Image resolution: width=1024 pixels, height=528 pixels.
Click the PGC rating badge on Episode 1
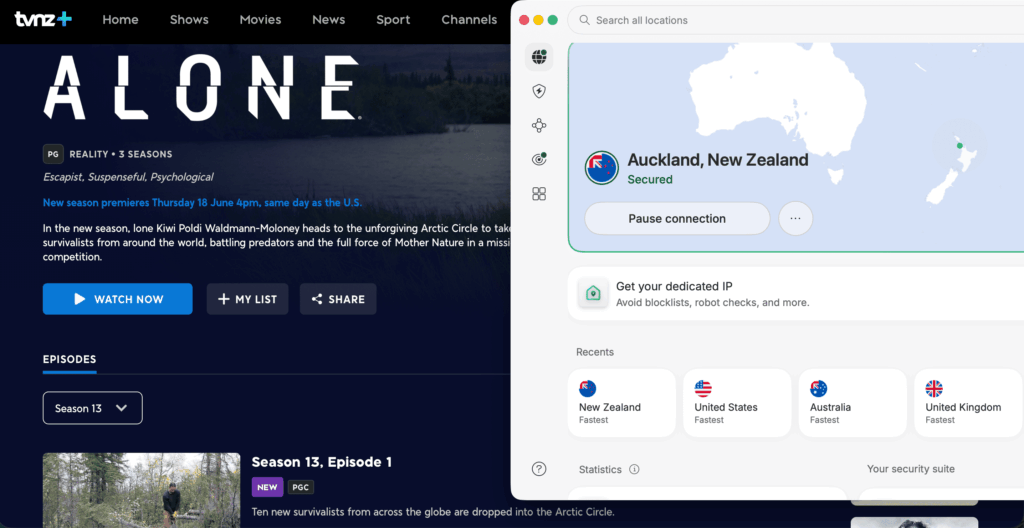(x=301, y=487)
